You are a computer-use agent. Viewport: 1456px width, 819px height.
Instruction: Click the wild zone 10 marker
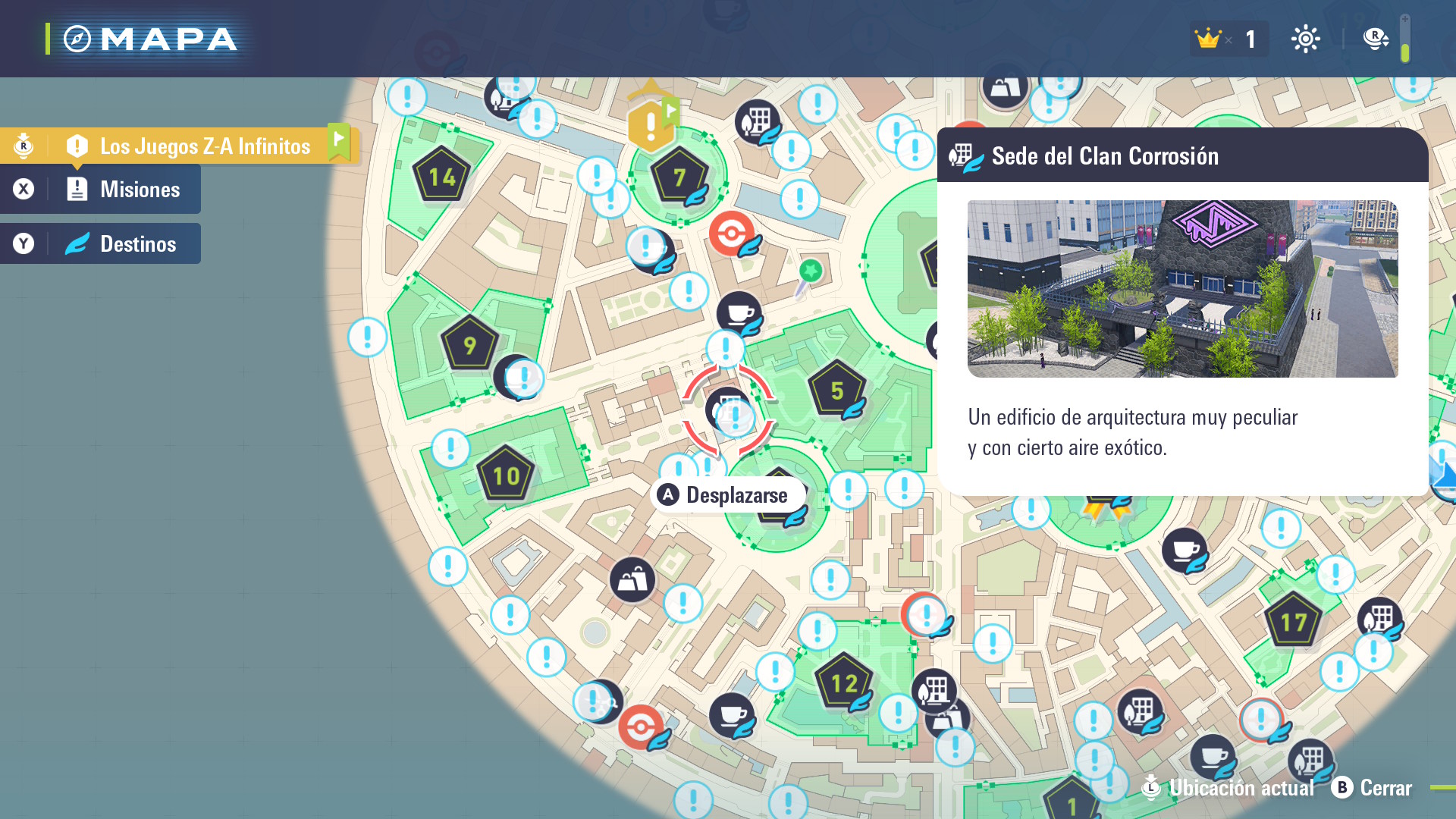click(x=506, y=475)
